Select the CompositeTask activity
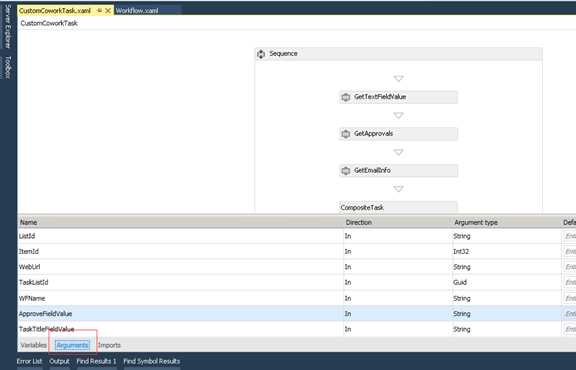Viewport: 576px width, 370px height. click(x=398, y=207)
